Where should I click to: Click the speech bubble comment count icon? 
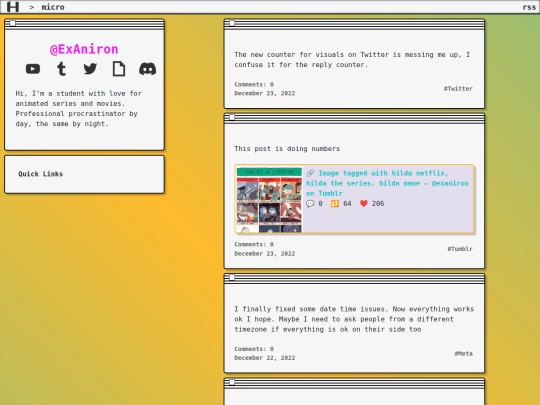pyautogui.click(x=310, y=204)
